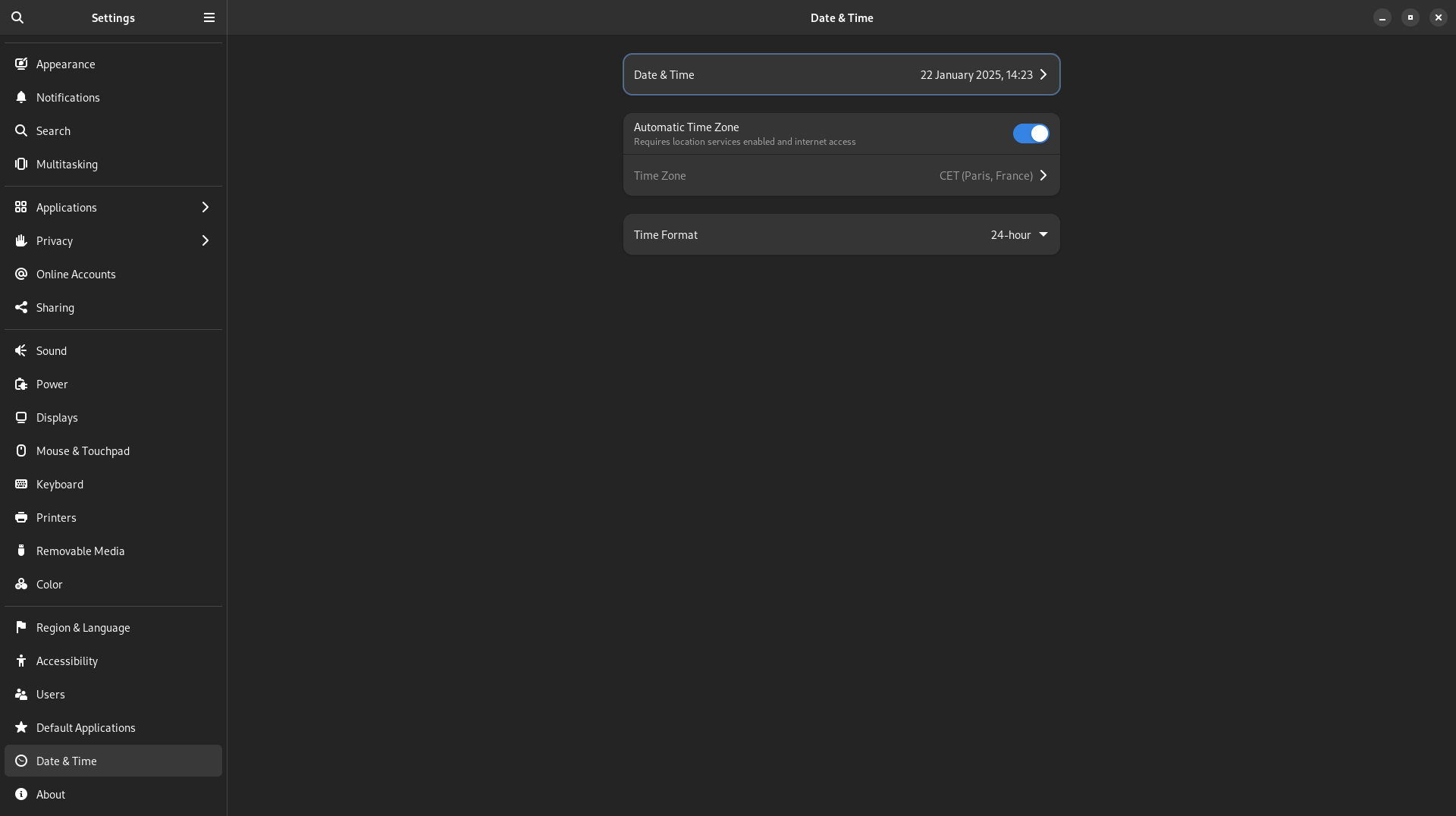Switch to Region & Language settings
Screen dimensions: 1456x816
83,627
